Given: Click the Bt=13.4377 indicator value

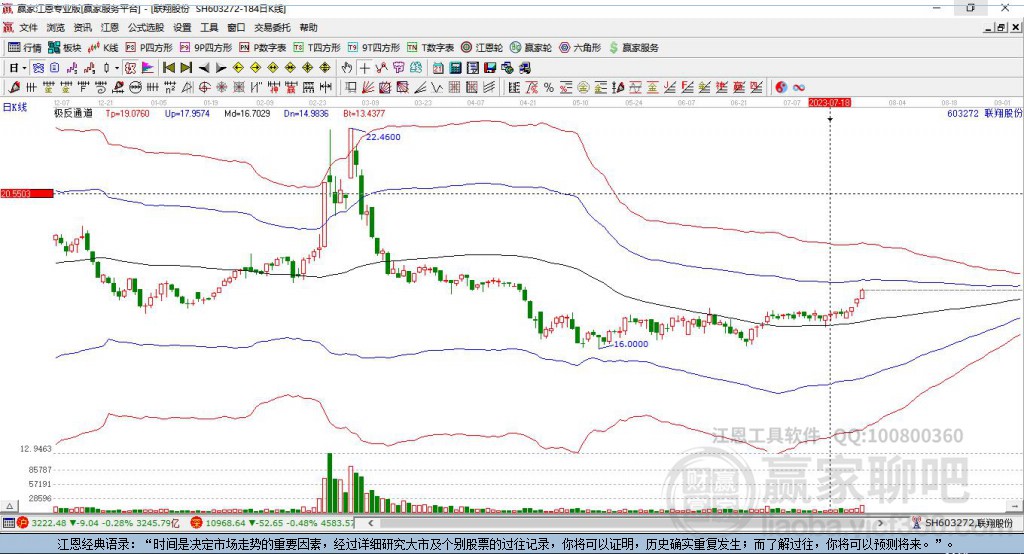Looking at the screenshot, I should click(x=364, y=113).
